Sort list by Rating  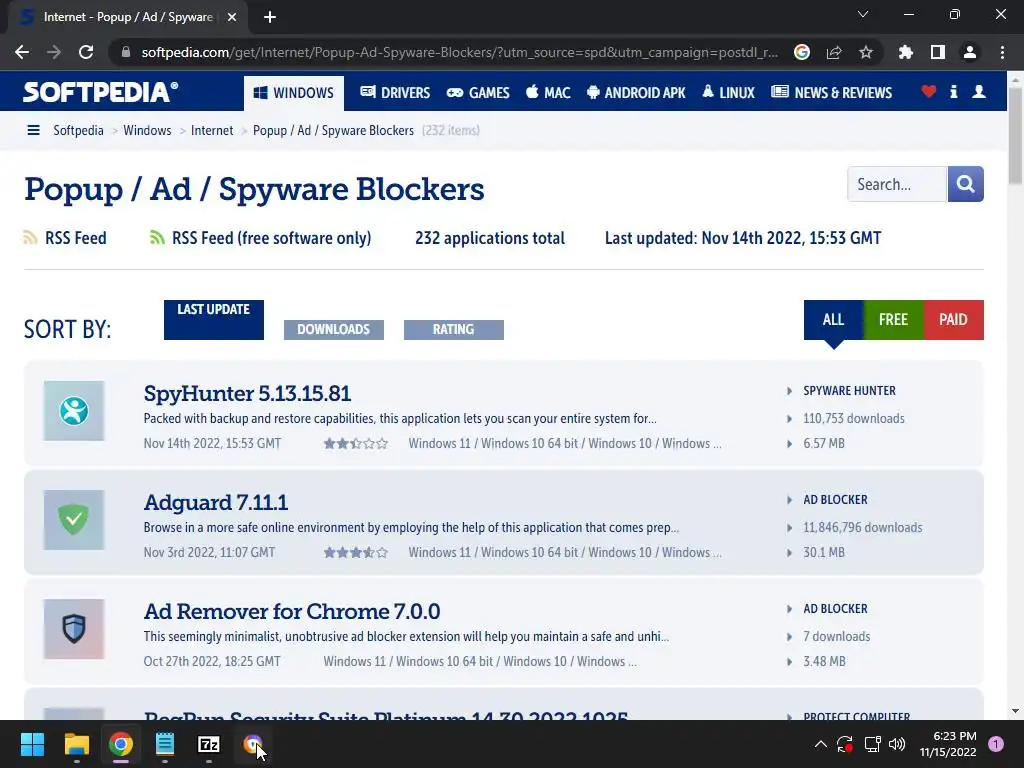pos(454,330)
